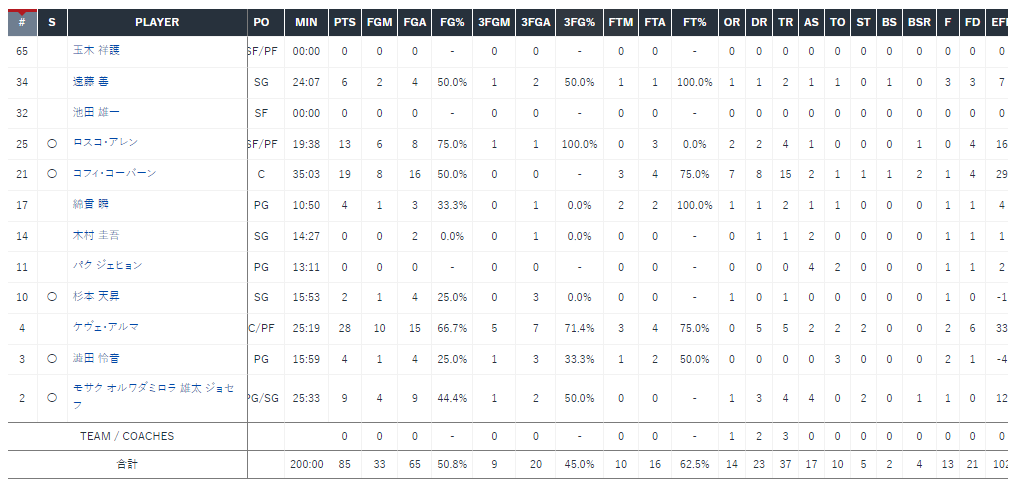Open 遠藤 善 player profile link
Image resolution: width=1019 pixels, height=486 pixels.
coord(91,82)
